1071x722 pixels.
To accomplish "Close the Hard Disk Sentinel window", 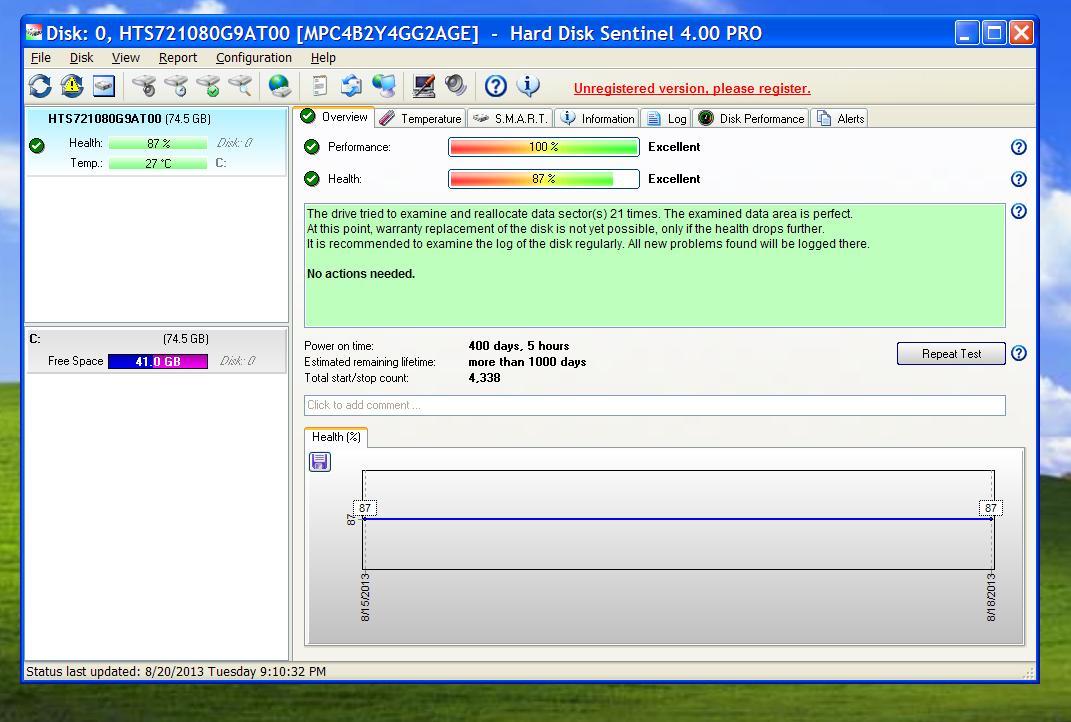I will (1022, 32).
